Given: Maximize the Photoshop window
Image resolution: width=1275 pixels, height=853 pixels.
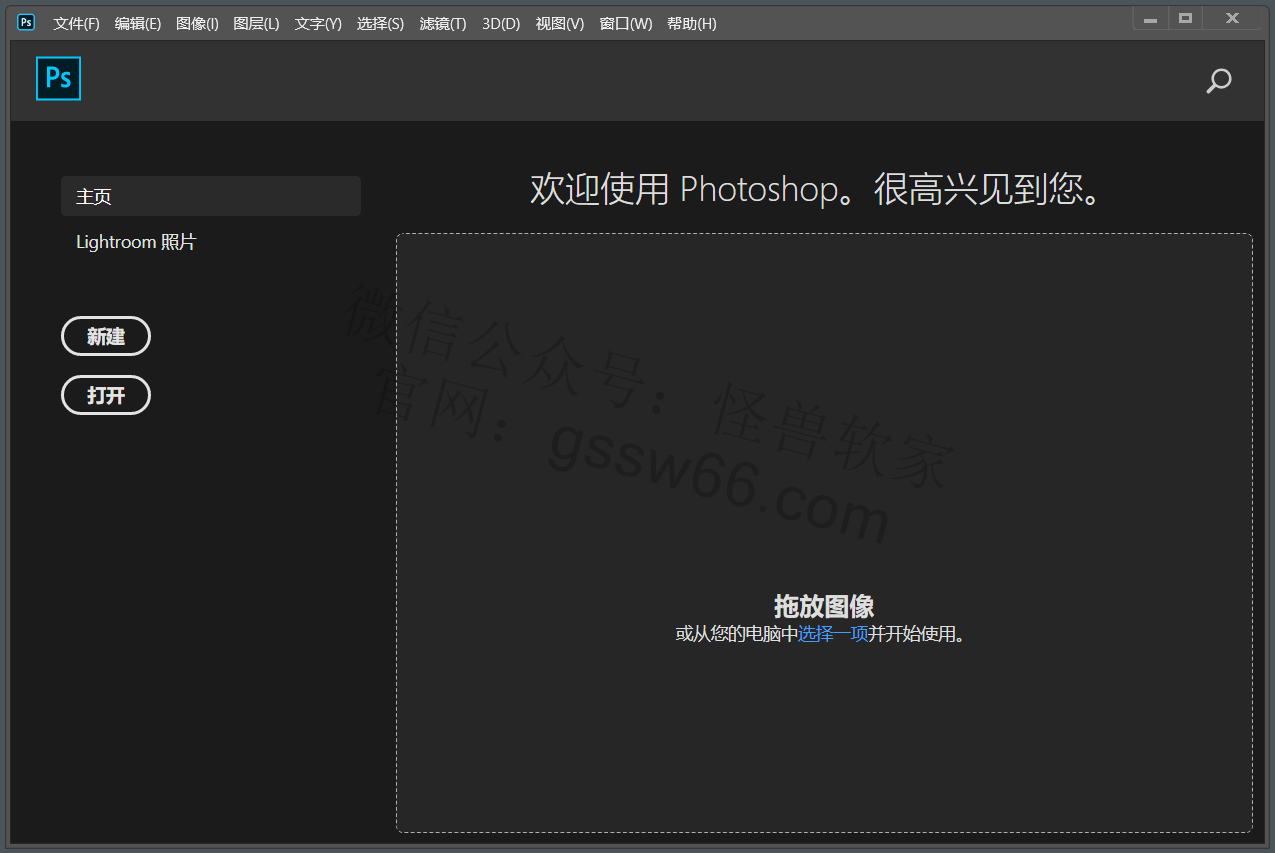Looking at the screenshot, I should pyautogui.click(x=1185, y=18).
